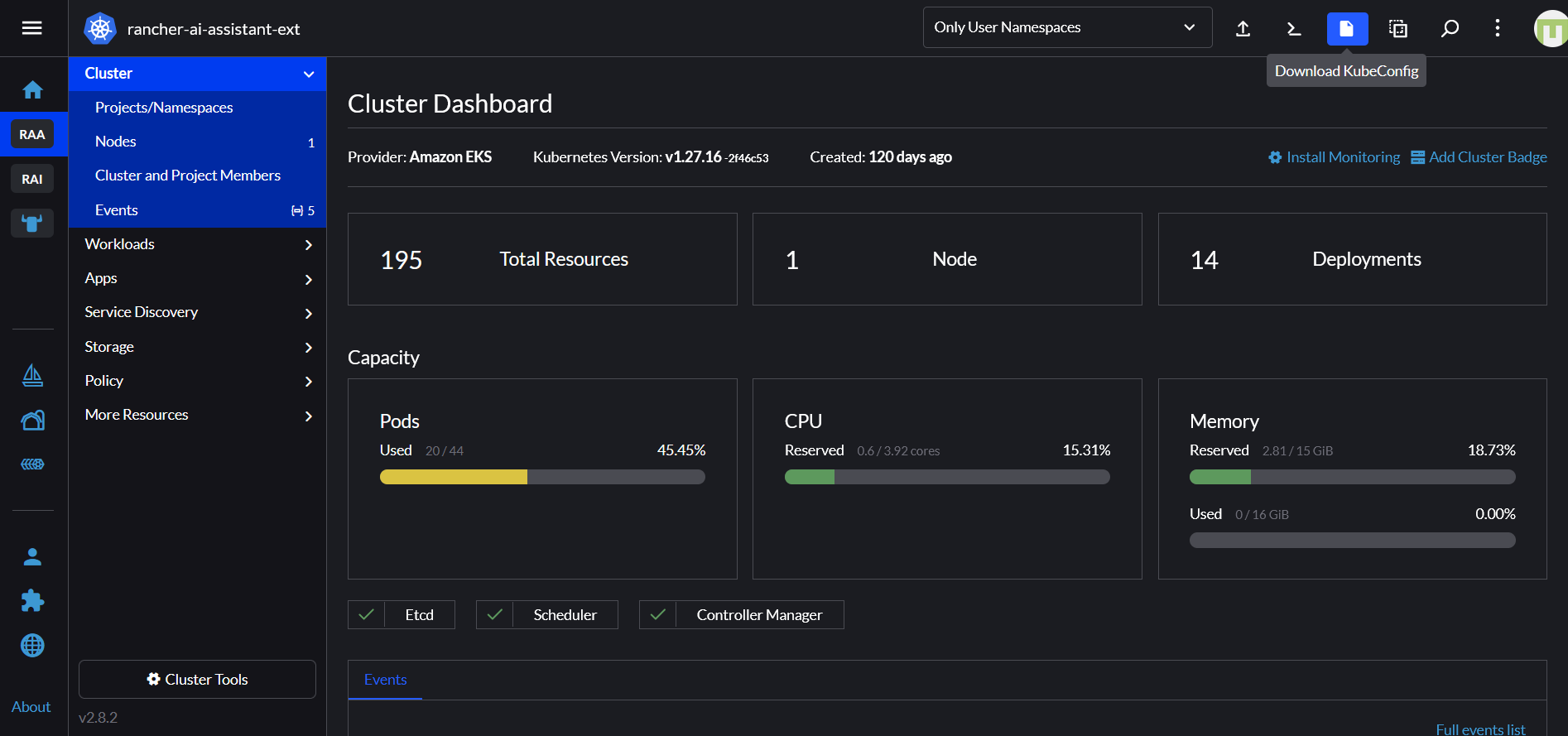Click the Import YAML upload icon
Viewport: 1568px width, 736px height.
pos(1243,29)
